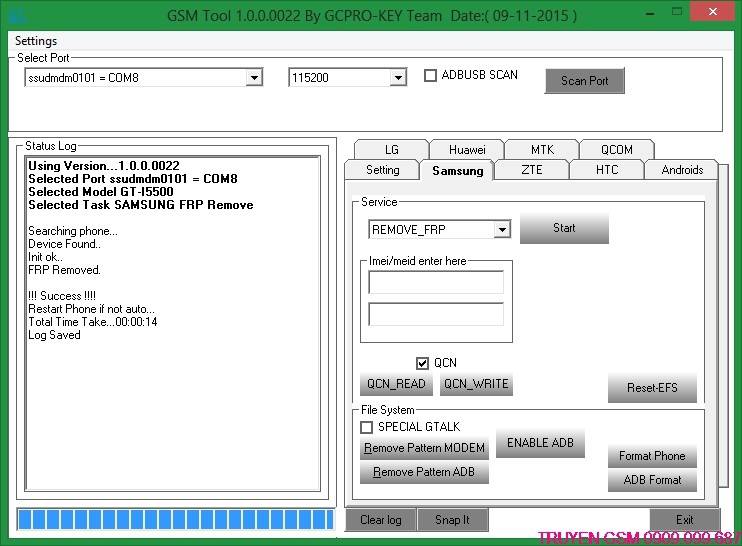Select the Androids tab

click(x=682, y=170)
